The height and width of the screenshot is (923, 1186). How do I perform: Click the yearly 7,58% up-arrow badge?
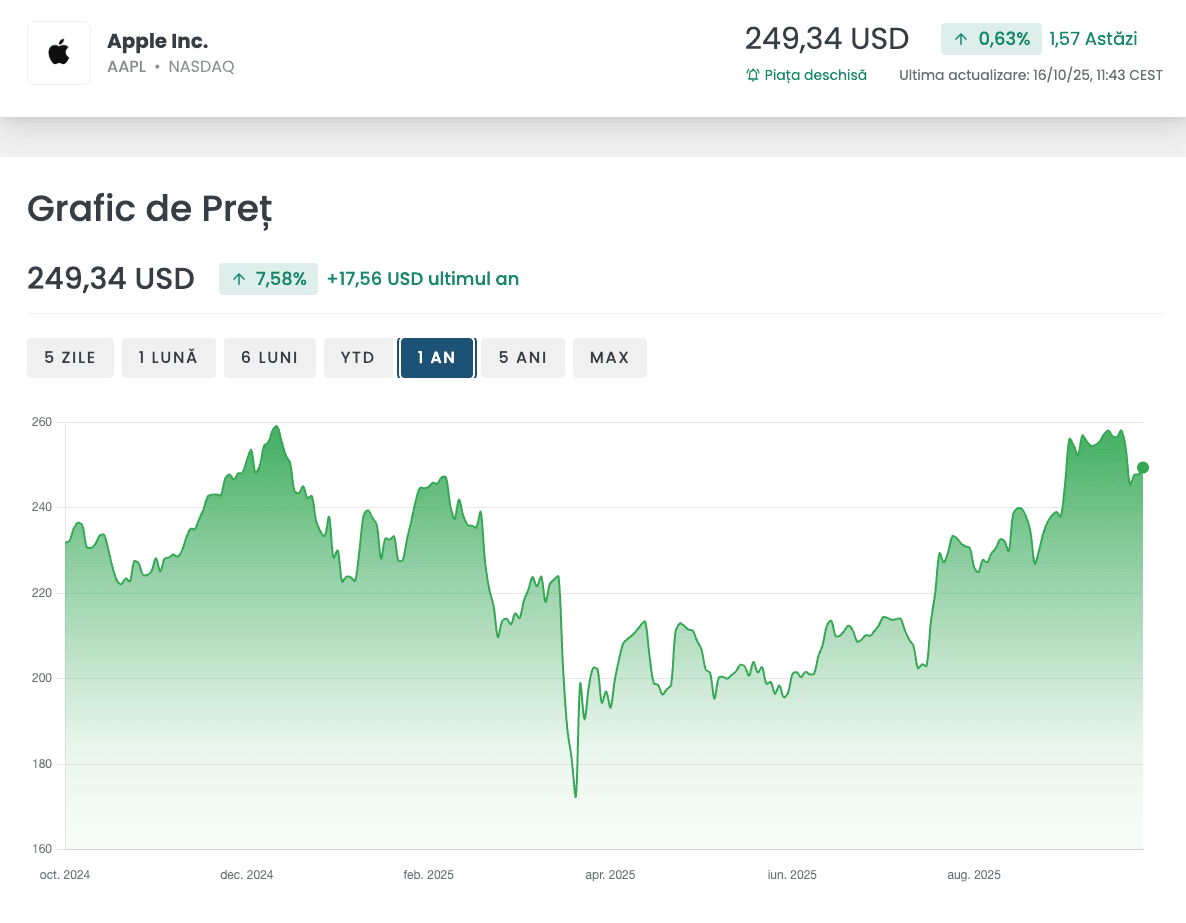(x=269, y=279)
